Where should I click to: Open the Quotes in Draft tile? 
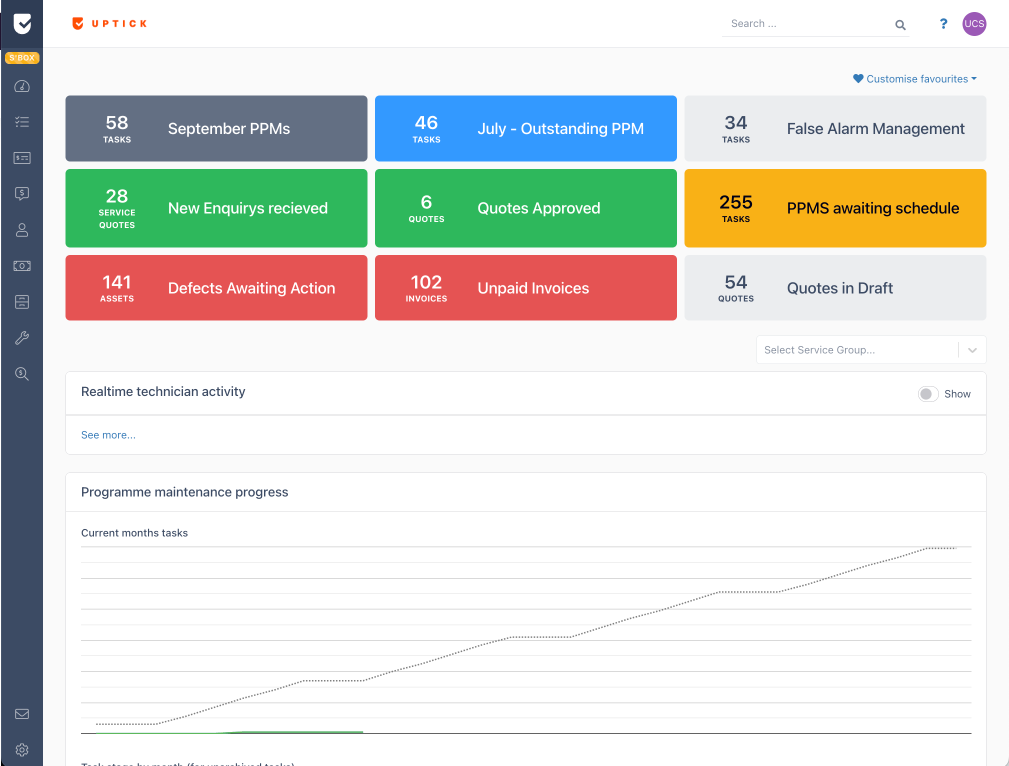(835, 288)
